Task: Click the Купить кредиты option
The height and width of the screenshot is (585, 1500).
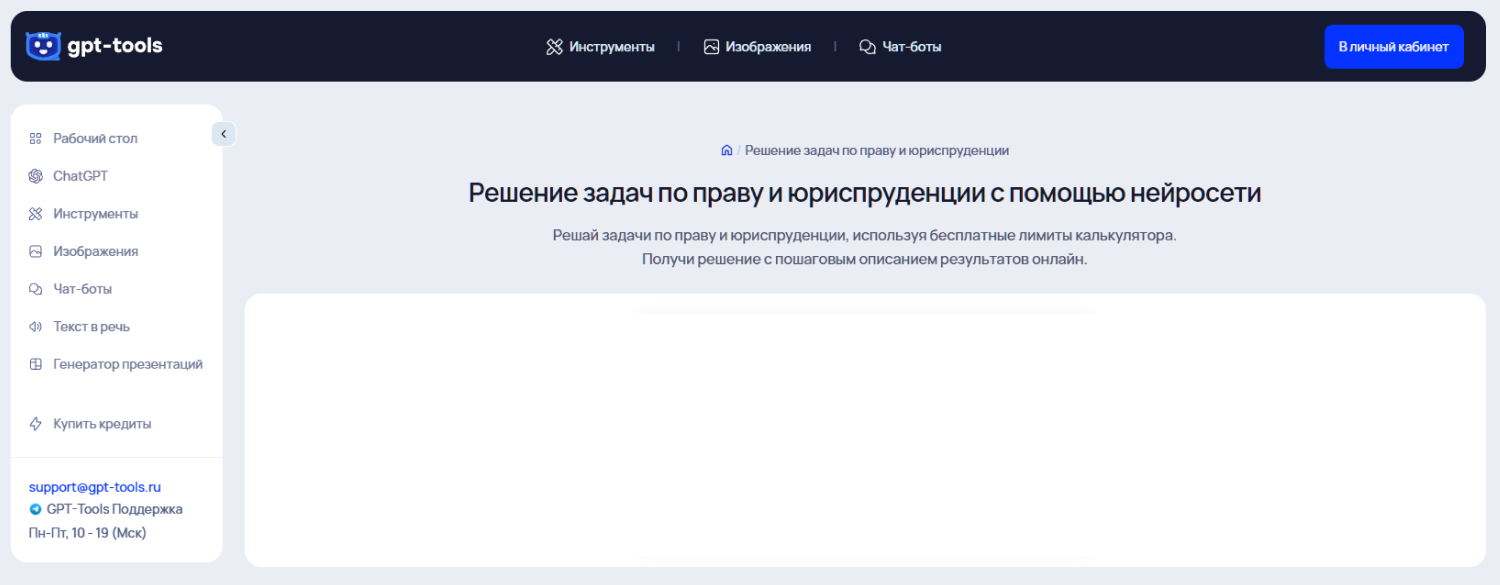Action: click(x=102, y=423)
